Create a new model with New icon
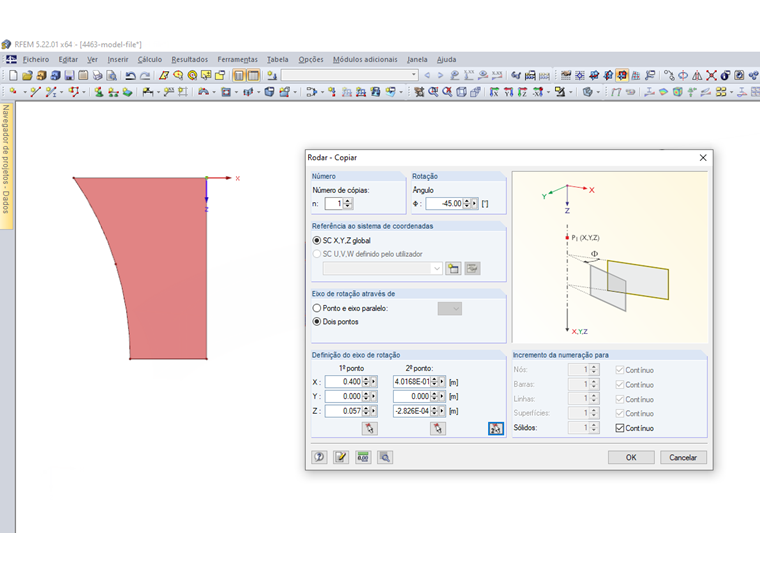This screenshot has width=760, height=570. click(13, 75)
